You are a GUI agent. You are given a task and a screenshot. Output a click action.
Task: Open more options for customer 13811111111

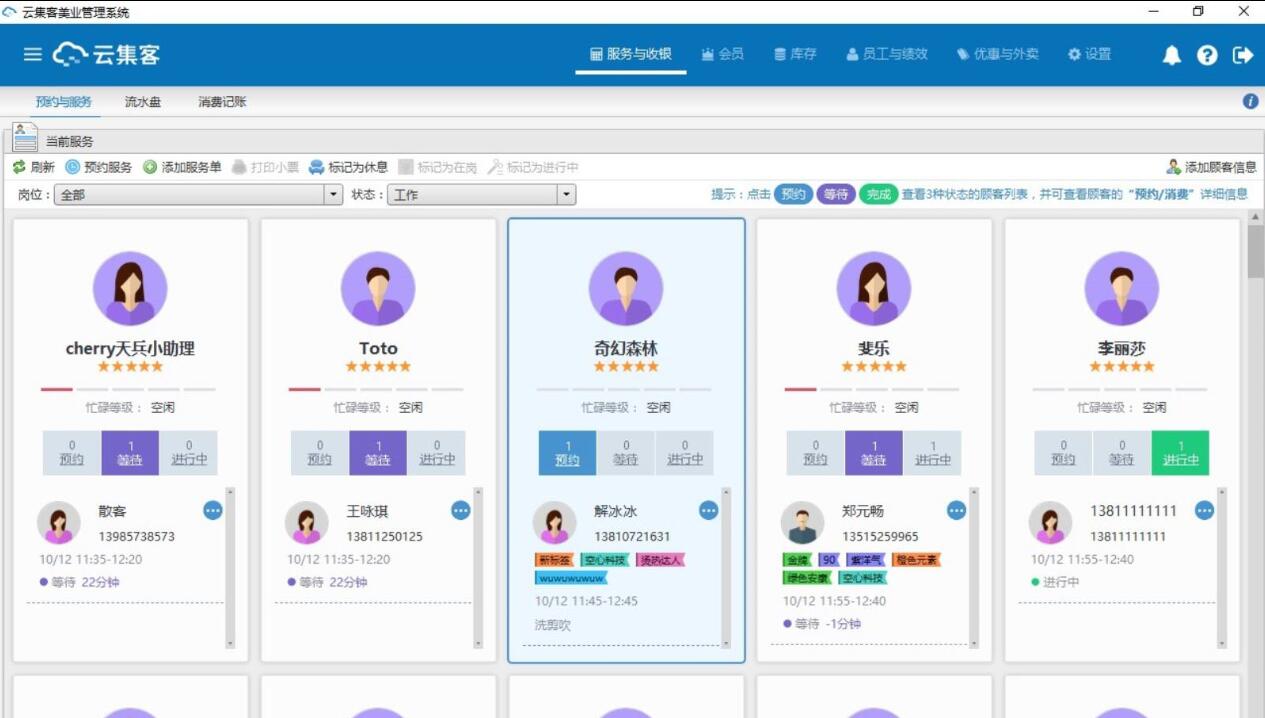(1204, 510)
